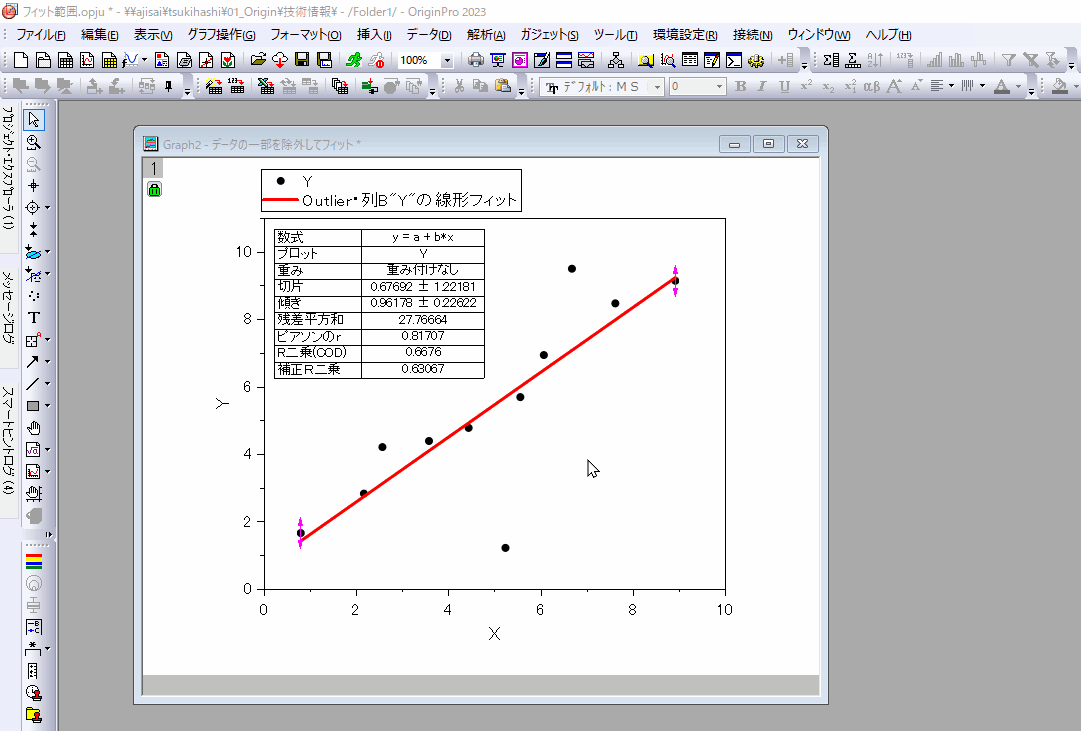
Task: Open the font color dropdown arrow
Action: pos(1018,86)
